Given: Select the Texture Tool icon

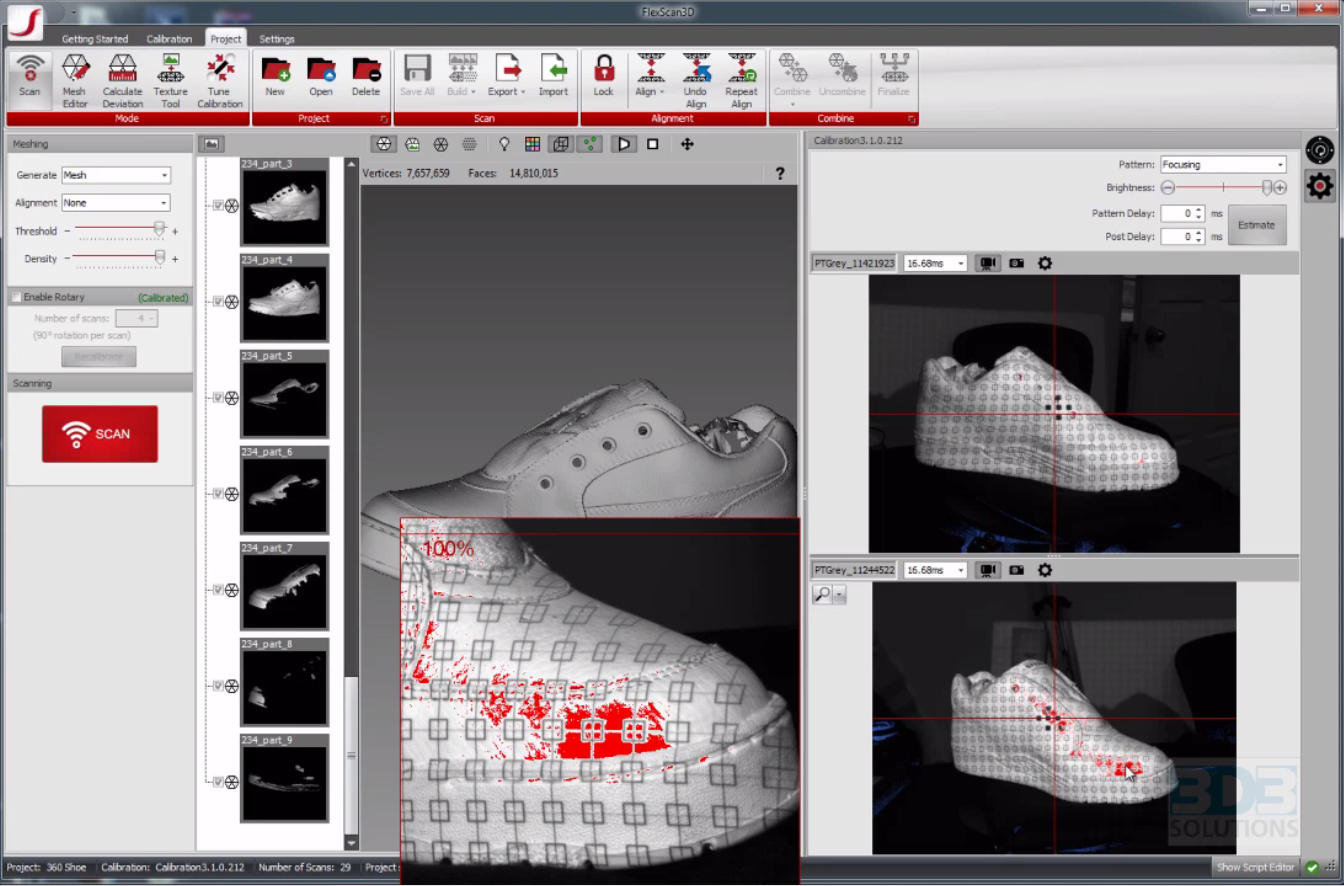Looking at the screenshot, I should click(170, 80).
